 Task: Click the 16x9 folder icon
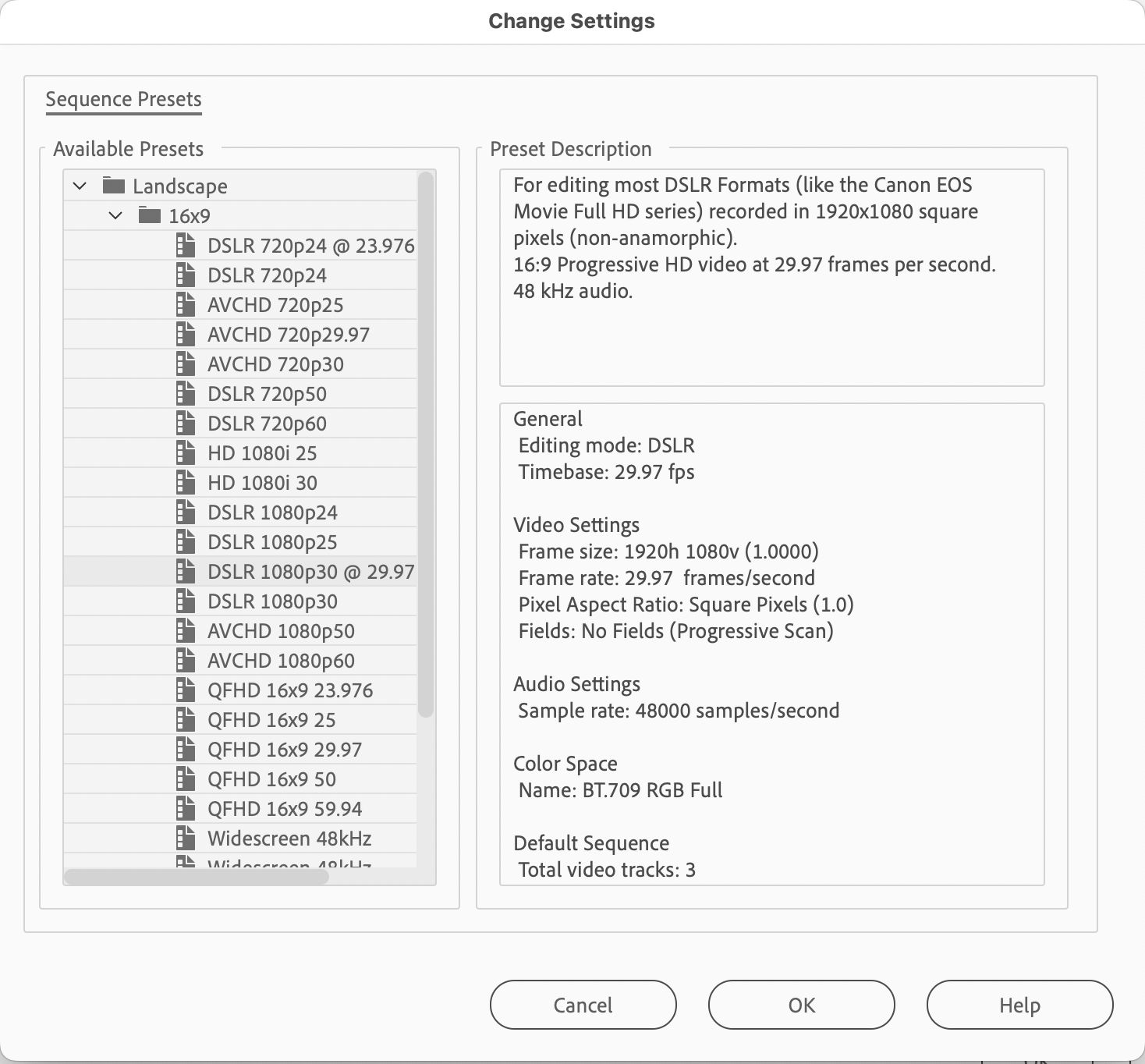tap(150, 215)
